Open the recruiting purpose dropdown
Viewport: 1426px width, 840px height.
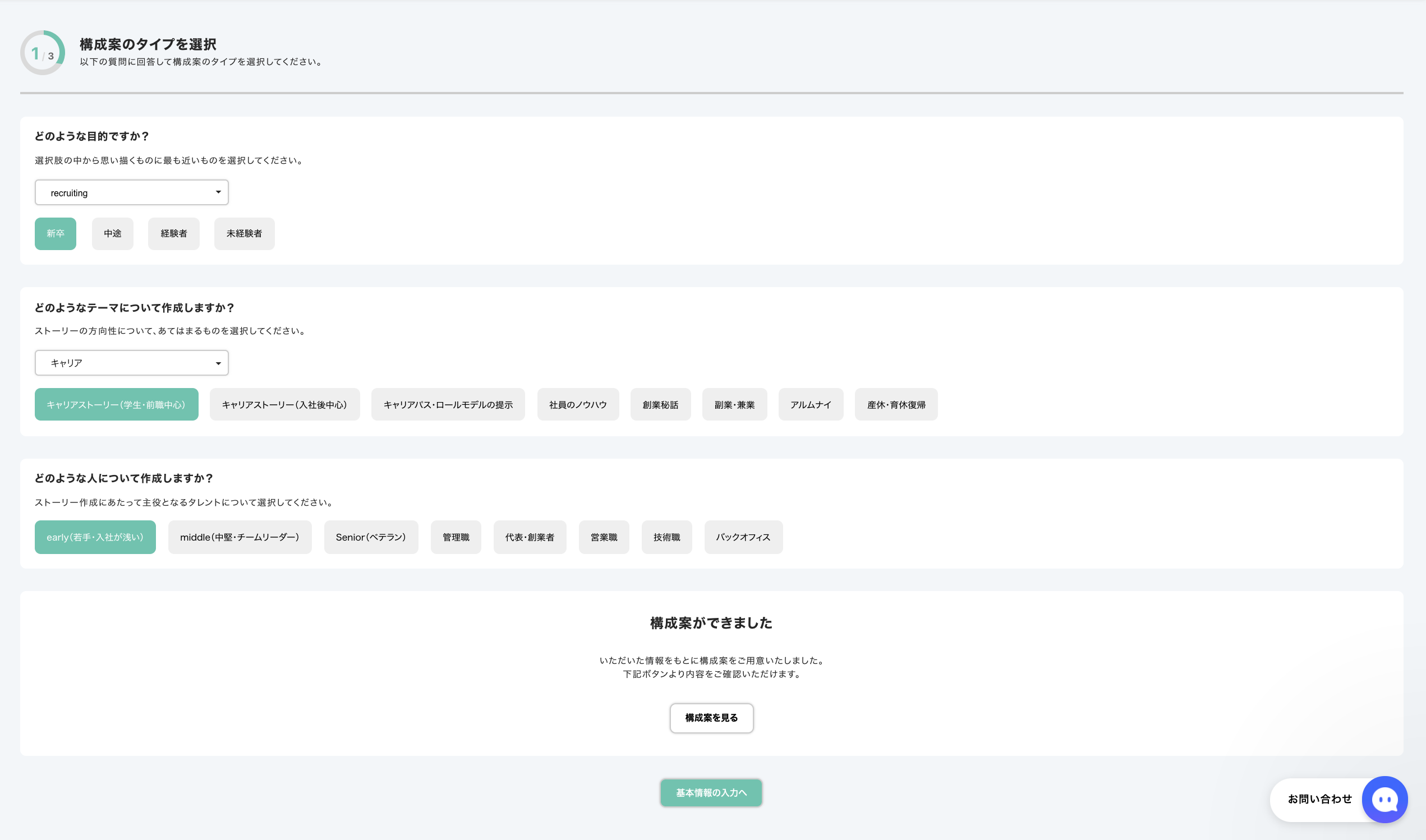pos(131,192)
